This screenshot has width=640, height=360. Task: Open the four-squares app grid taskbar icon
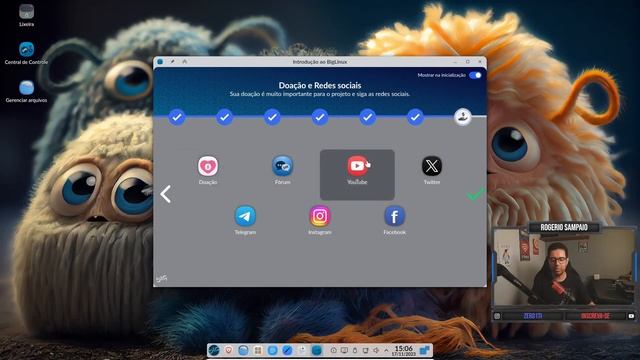tap(258, 350)
